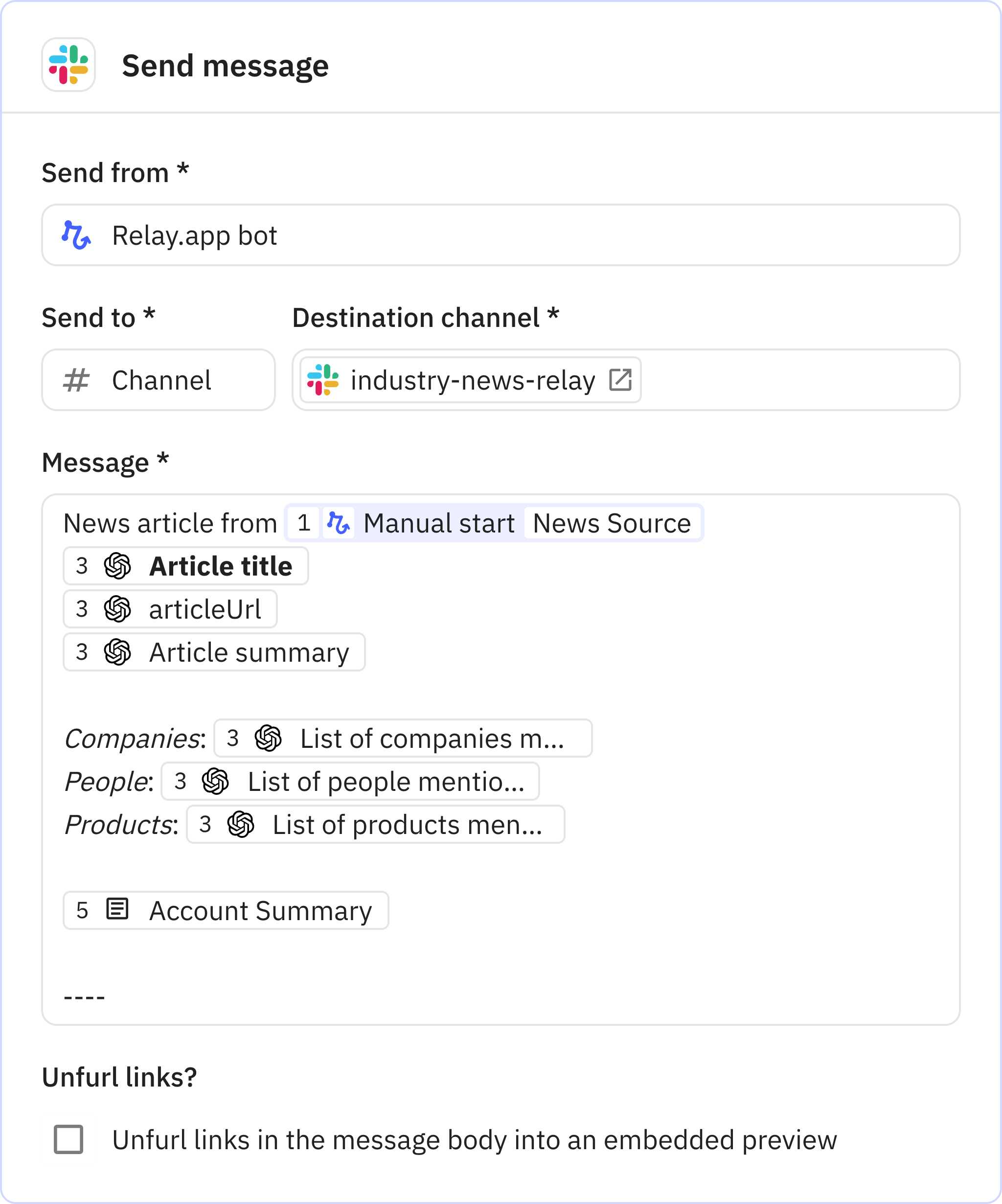Click the hash icon beside Channel

[76, 380]
